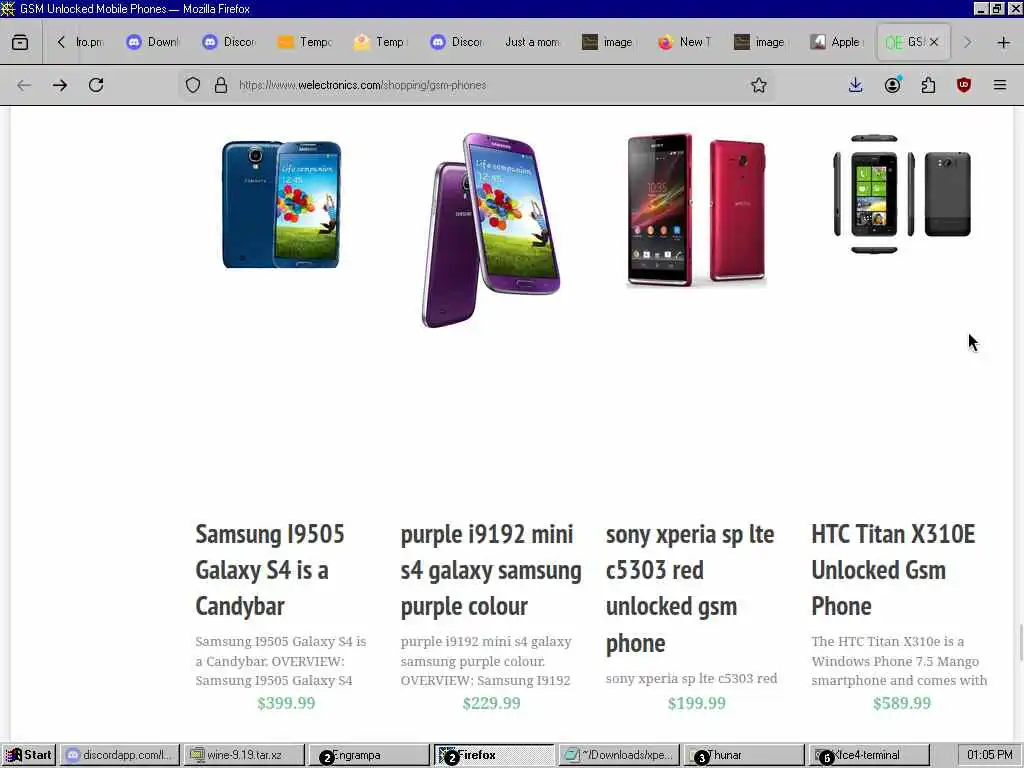Reload the current page
1024x768 pixels.
point(96,85)
